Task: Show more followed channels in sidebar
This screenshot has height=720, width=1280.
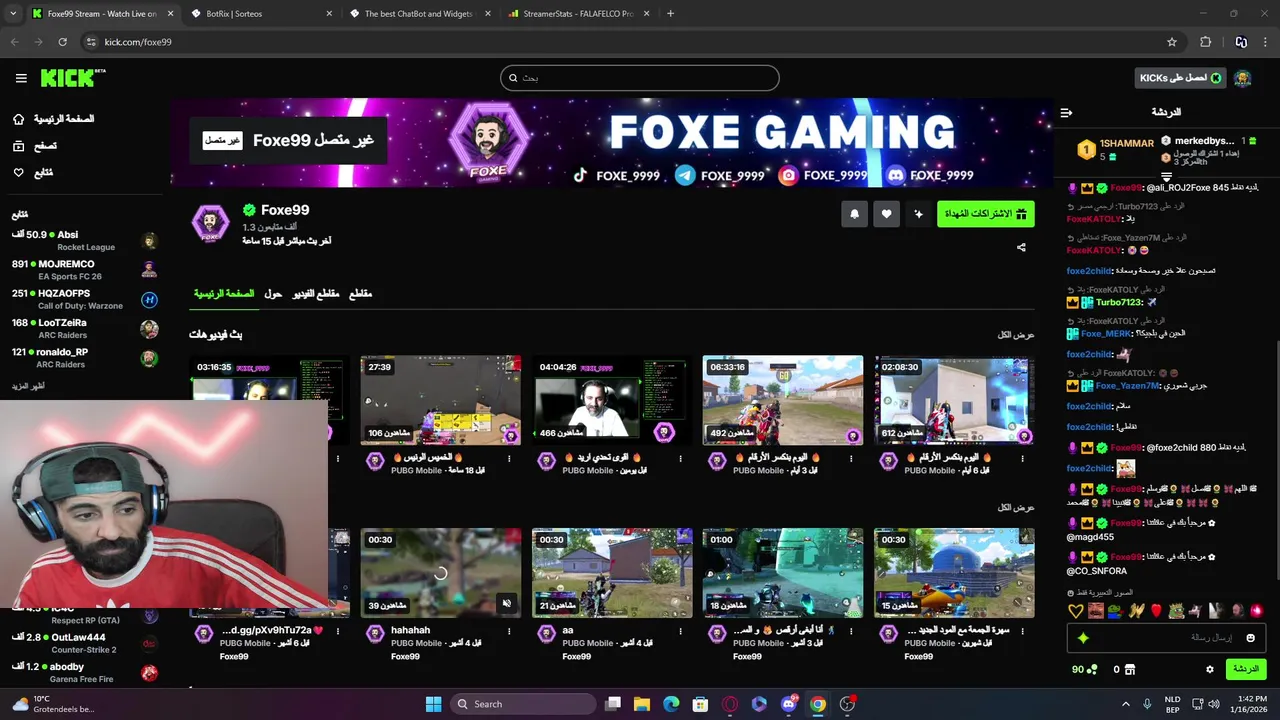Action: (x=28, y=386)
